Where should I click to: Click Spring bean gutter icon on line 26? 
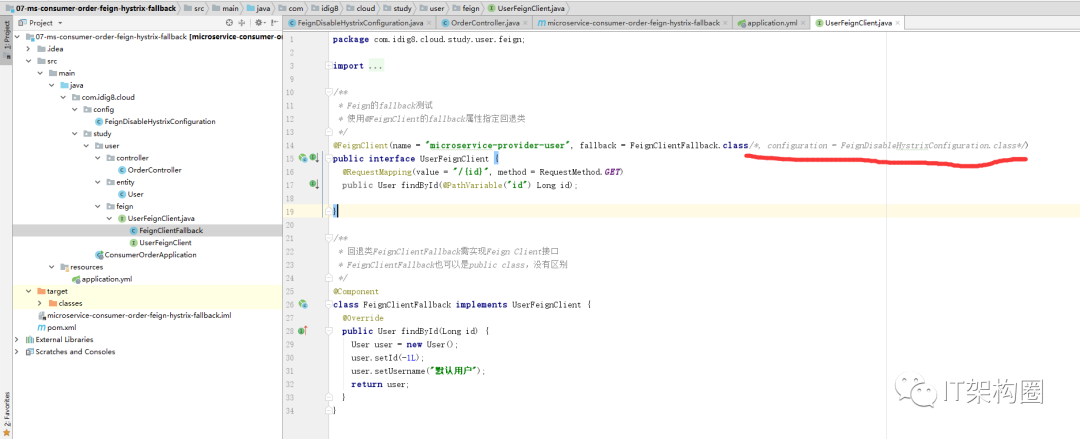tap(303, 304)
